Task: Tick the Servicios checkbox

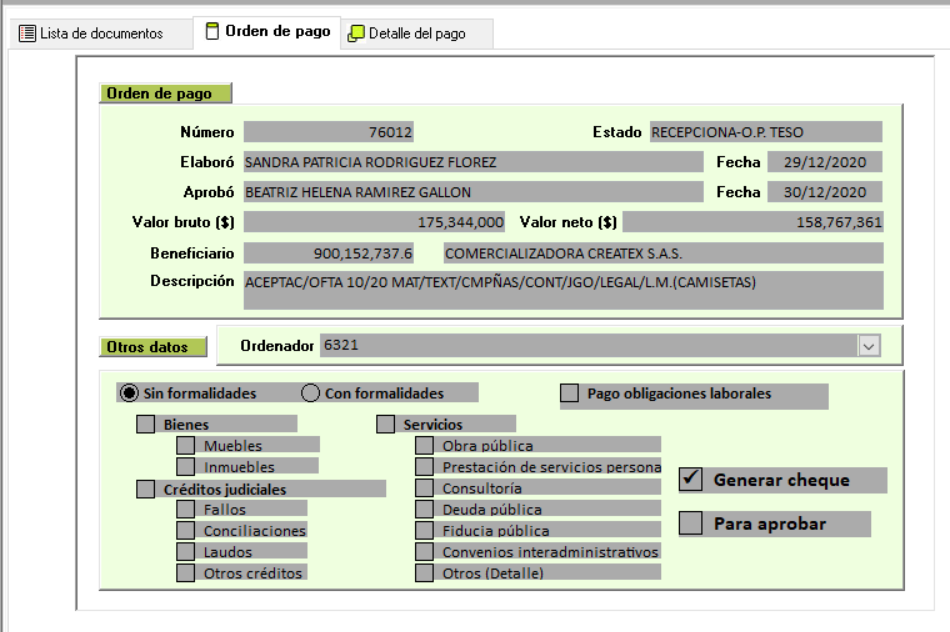Action: pyautogui.click(x=386, y=425)
